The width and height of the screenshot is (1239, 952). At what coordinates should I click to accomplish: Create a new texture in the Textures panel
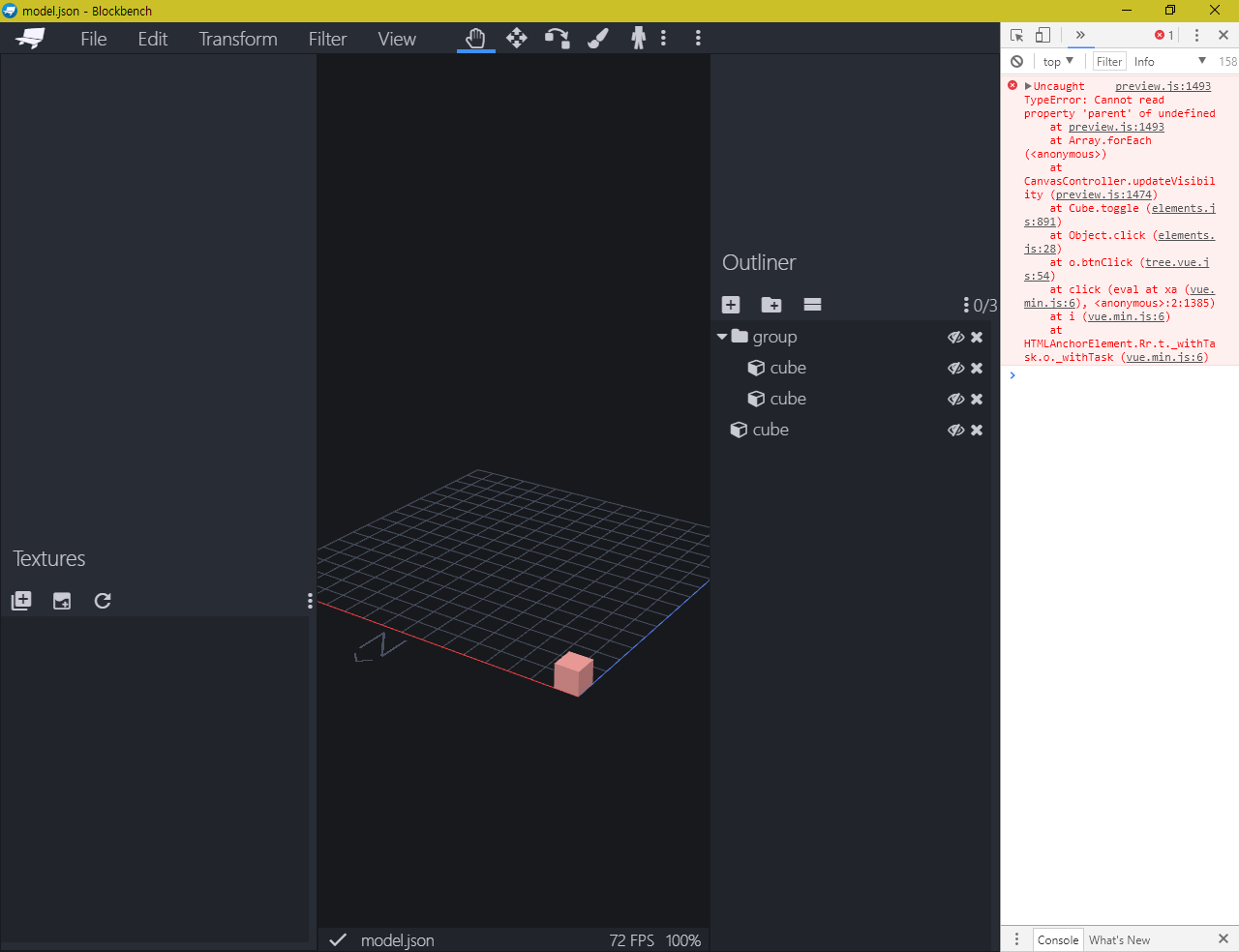[20, 601]
